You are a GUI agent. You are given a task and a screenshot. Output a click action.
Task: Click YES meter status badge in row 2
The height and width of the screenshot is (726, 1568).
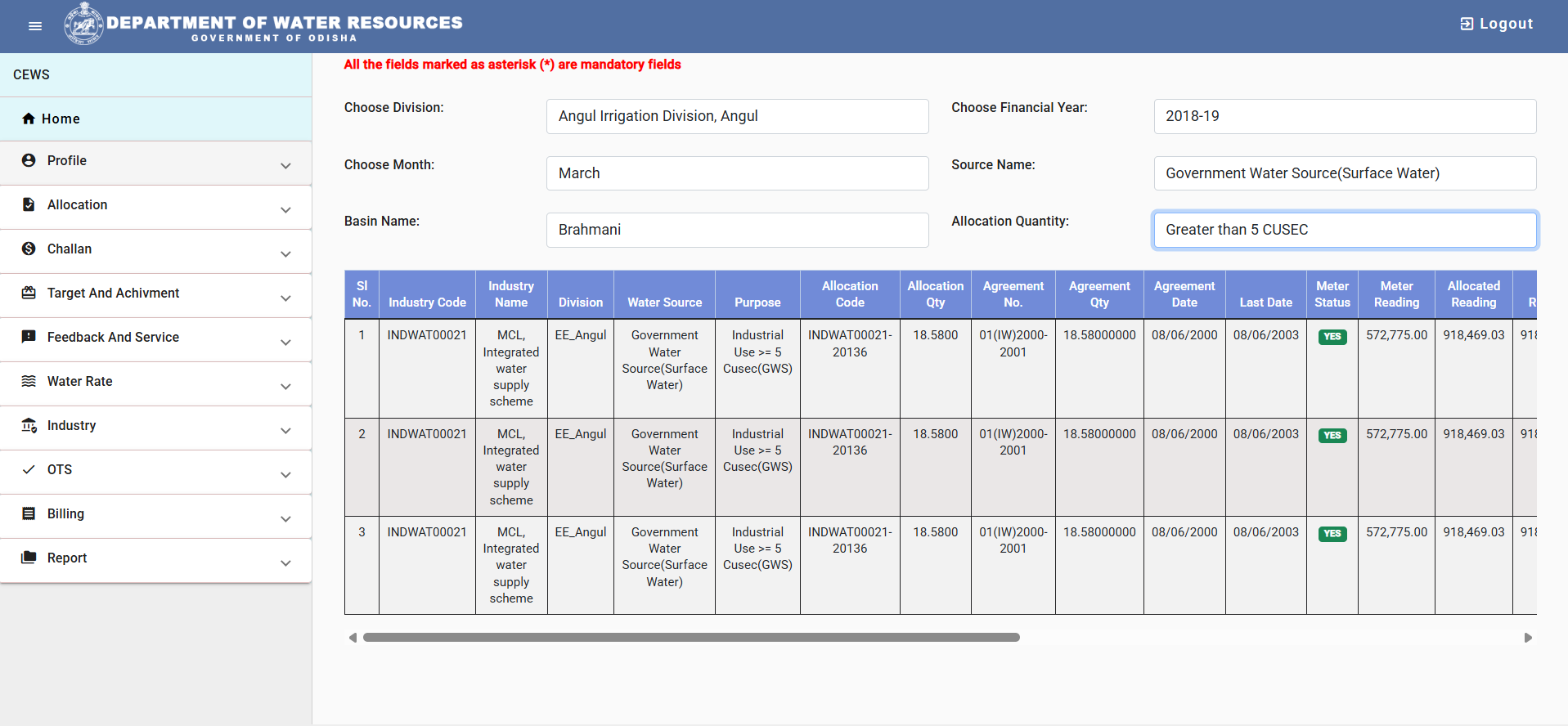coord(1332,436)
